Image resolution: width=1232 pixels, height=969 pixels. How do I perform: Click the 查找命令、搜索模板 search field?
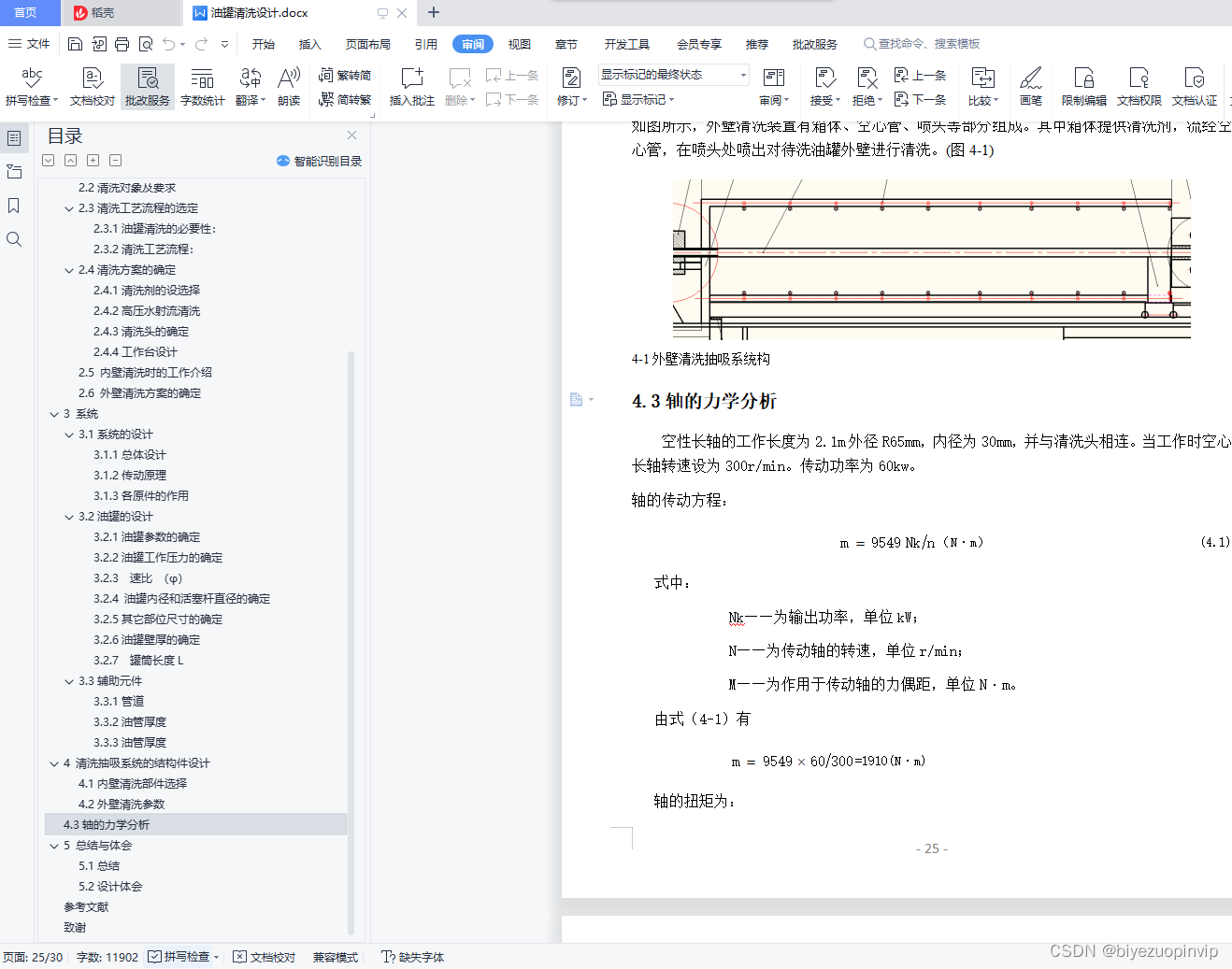point(922,44)
